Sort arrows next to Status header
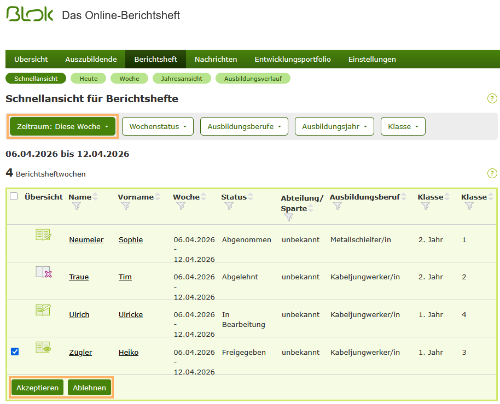 [250, 197]
